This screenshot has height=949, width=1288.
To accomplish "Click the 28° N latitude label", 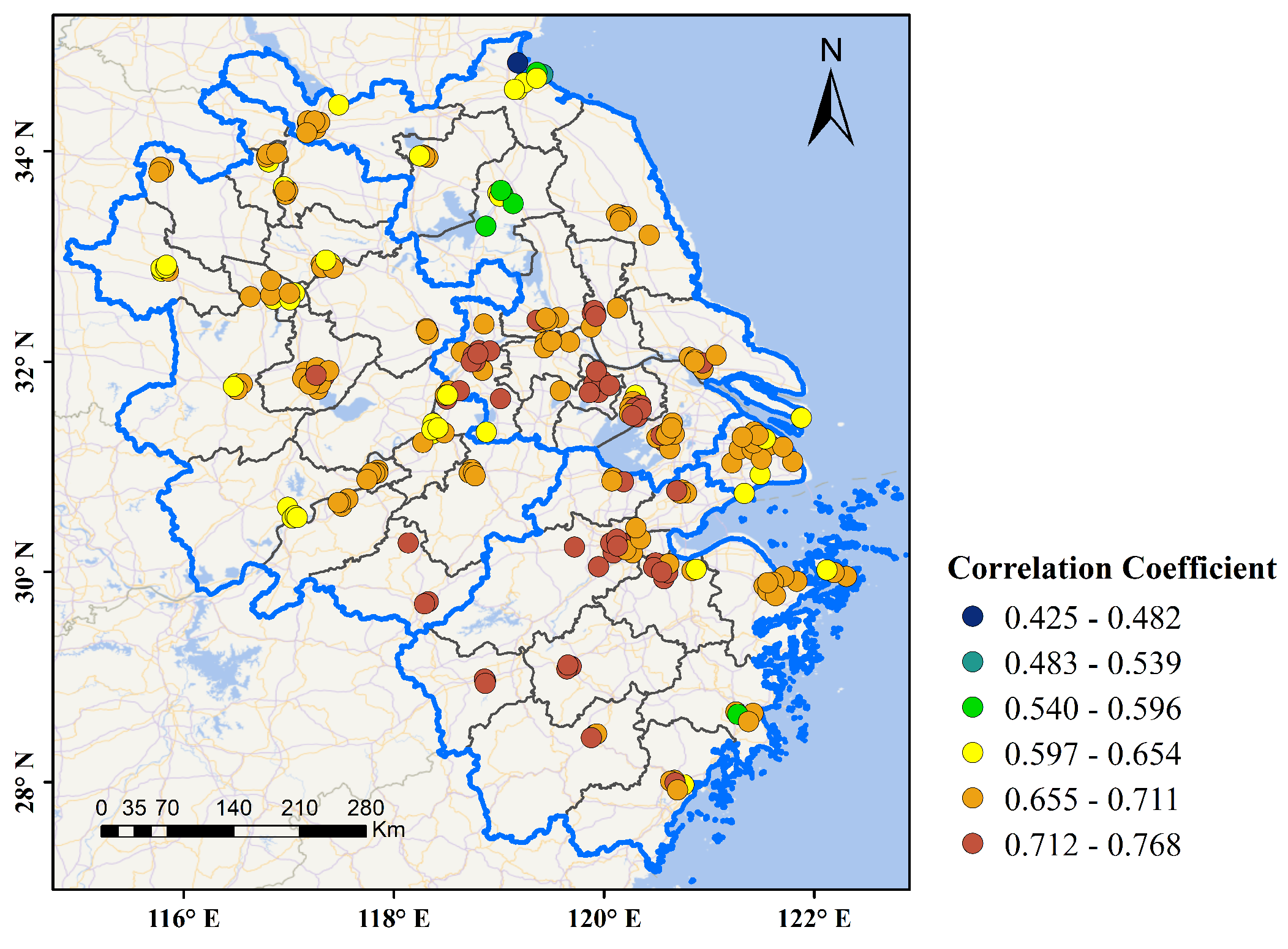I will pos(26,782).
